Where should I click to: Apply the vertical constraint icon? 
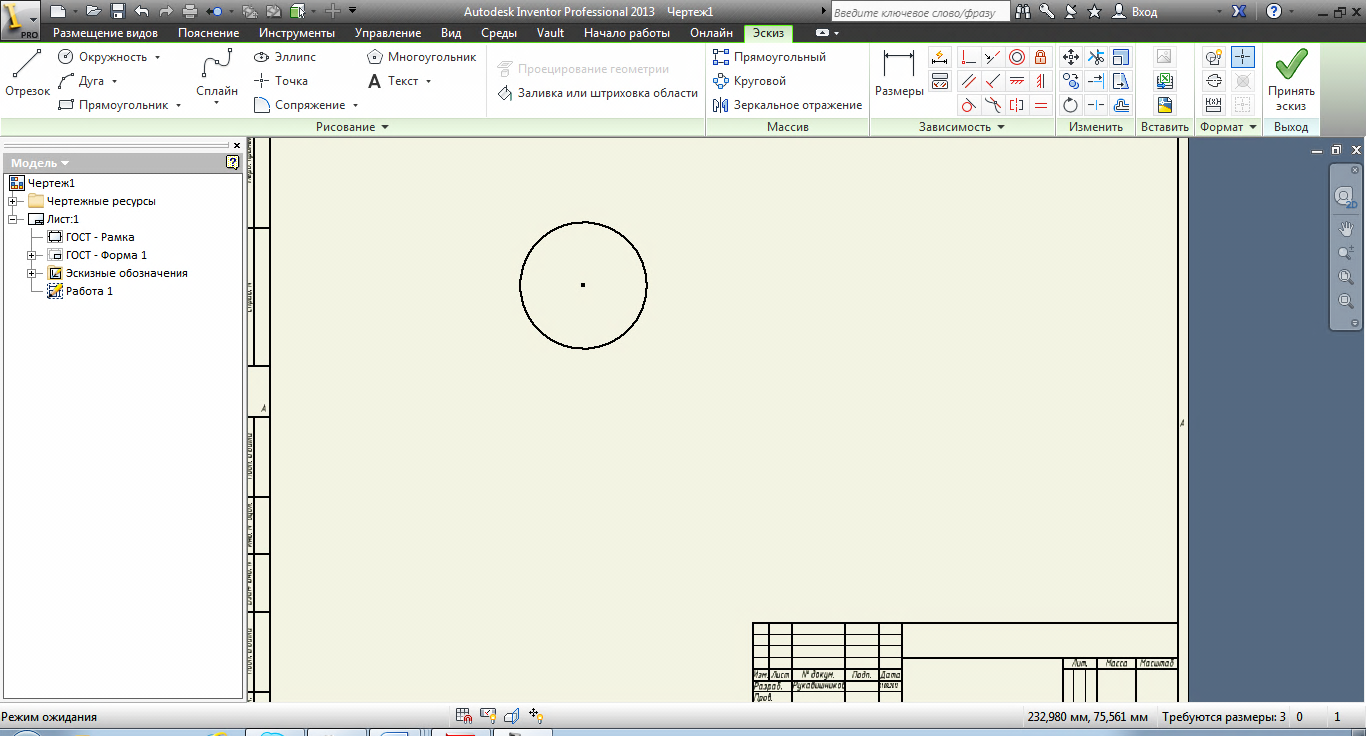tap(1041, 81)
